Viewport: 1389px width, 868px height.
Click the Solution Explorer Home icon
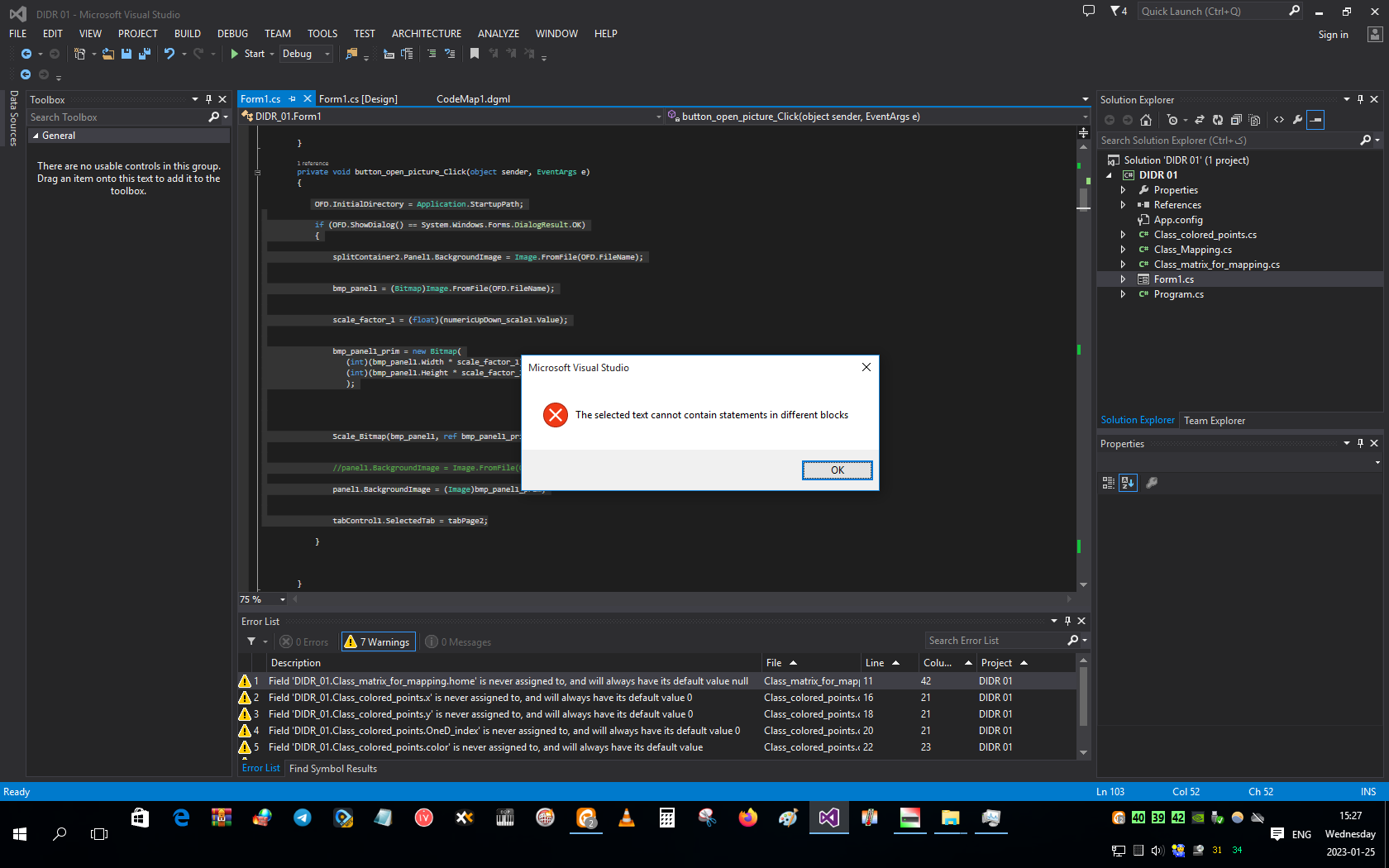point(1146,120)
